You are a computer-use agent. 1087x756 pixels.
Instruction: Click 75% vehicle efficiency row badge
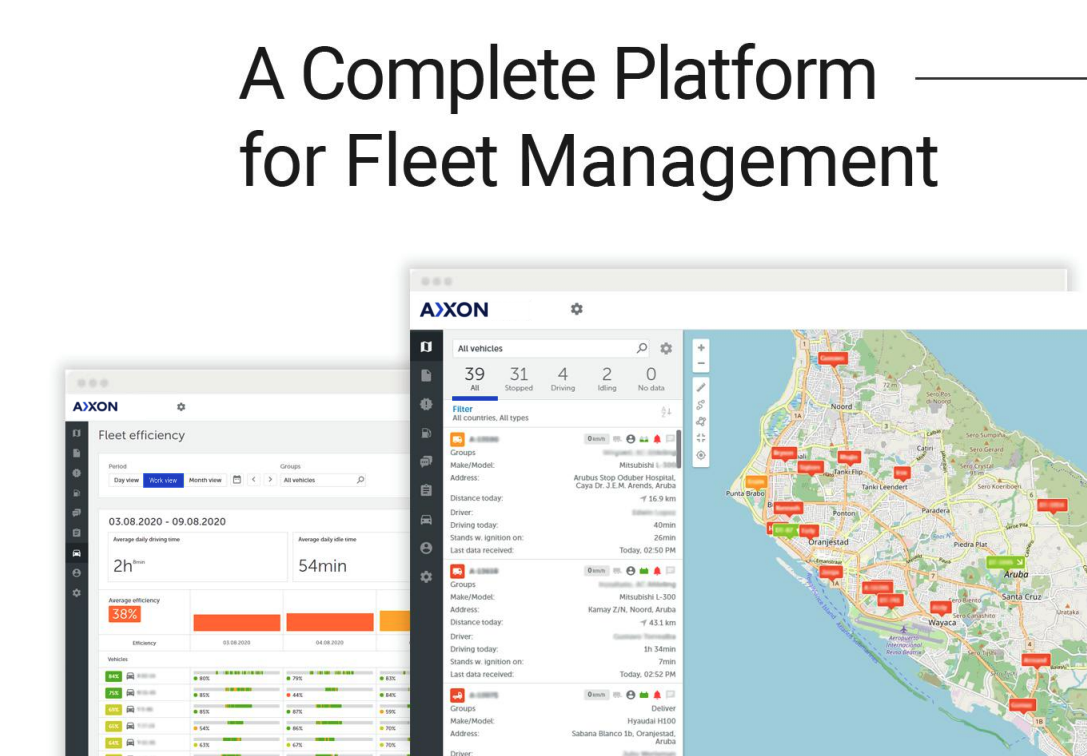(113, 693)
